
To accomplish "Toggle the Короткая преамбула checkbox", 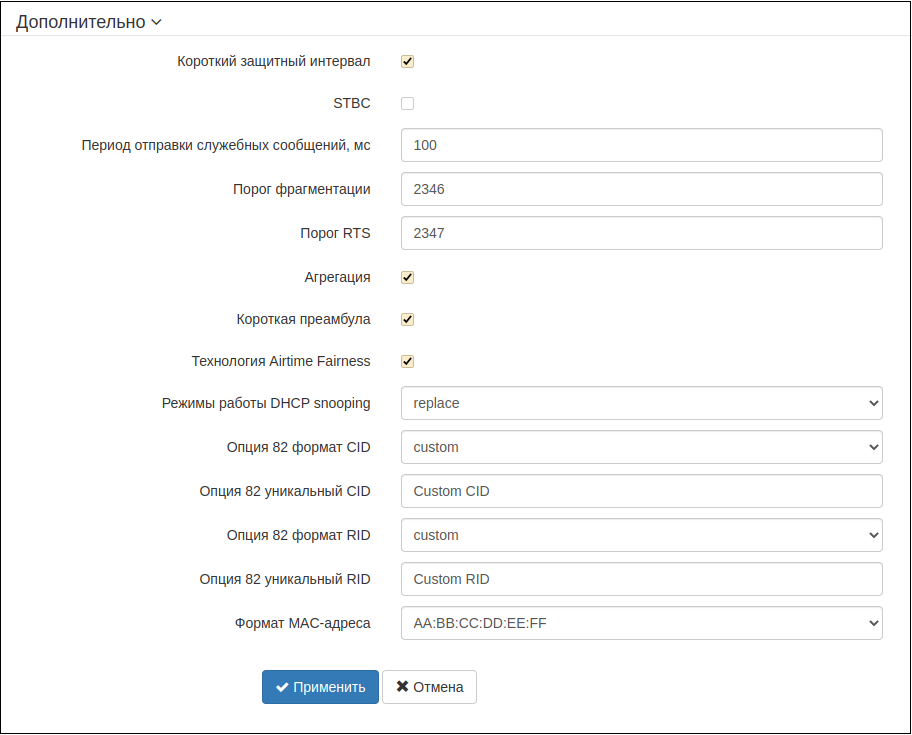I will 408,320.
